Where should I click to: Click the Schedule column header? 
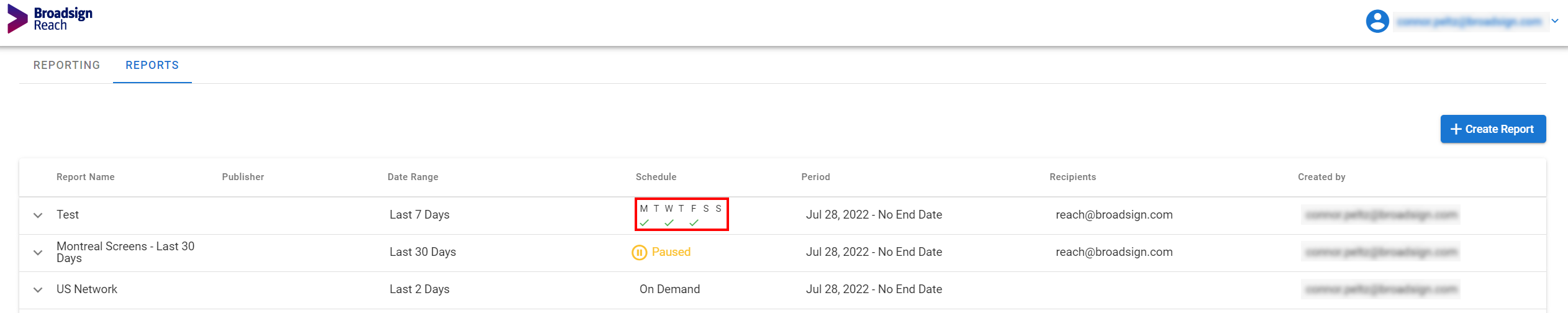pyautogui.click(x=656, y=177)
